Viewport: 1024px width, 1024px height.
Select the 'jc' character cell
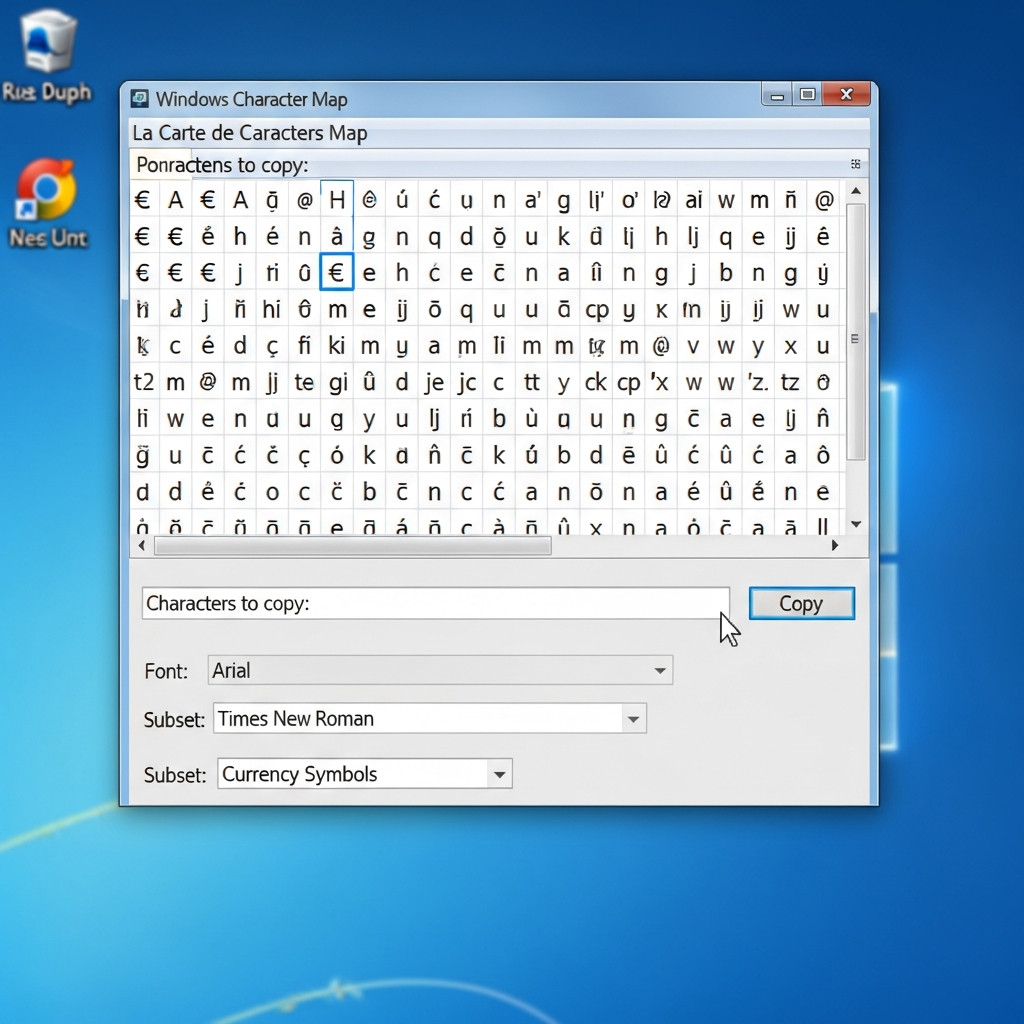click(x=466, y=382)
